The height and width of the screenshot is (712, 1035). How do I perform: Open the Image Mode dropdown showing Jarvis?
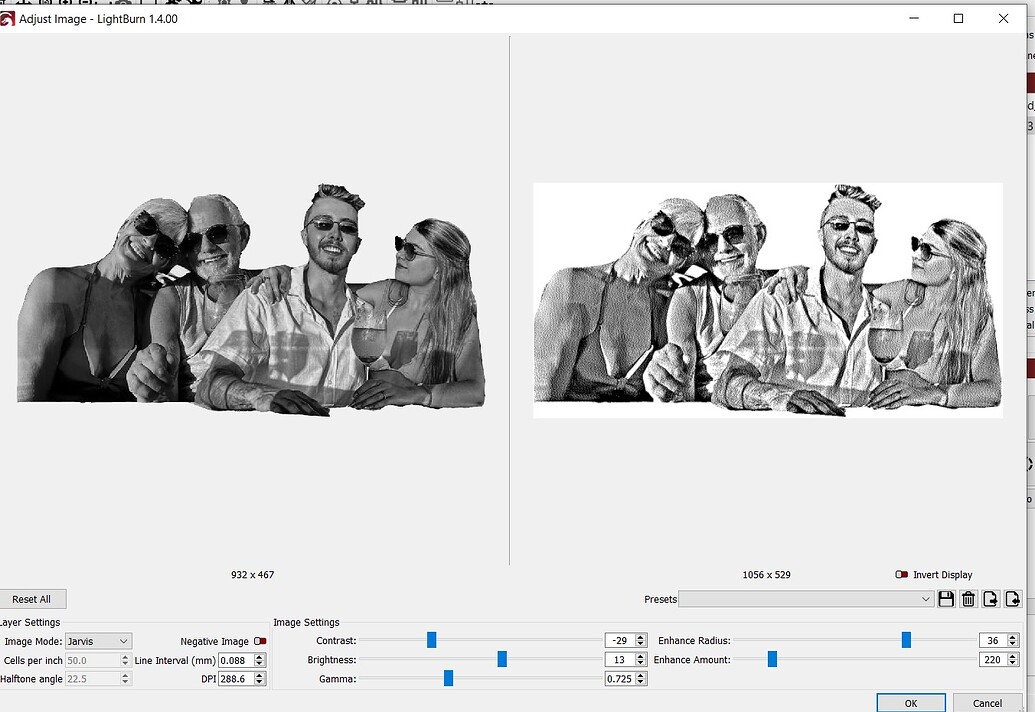tap(97, 641)
